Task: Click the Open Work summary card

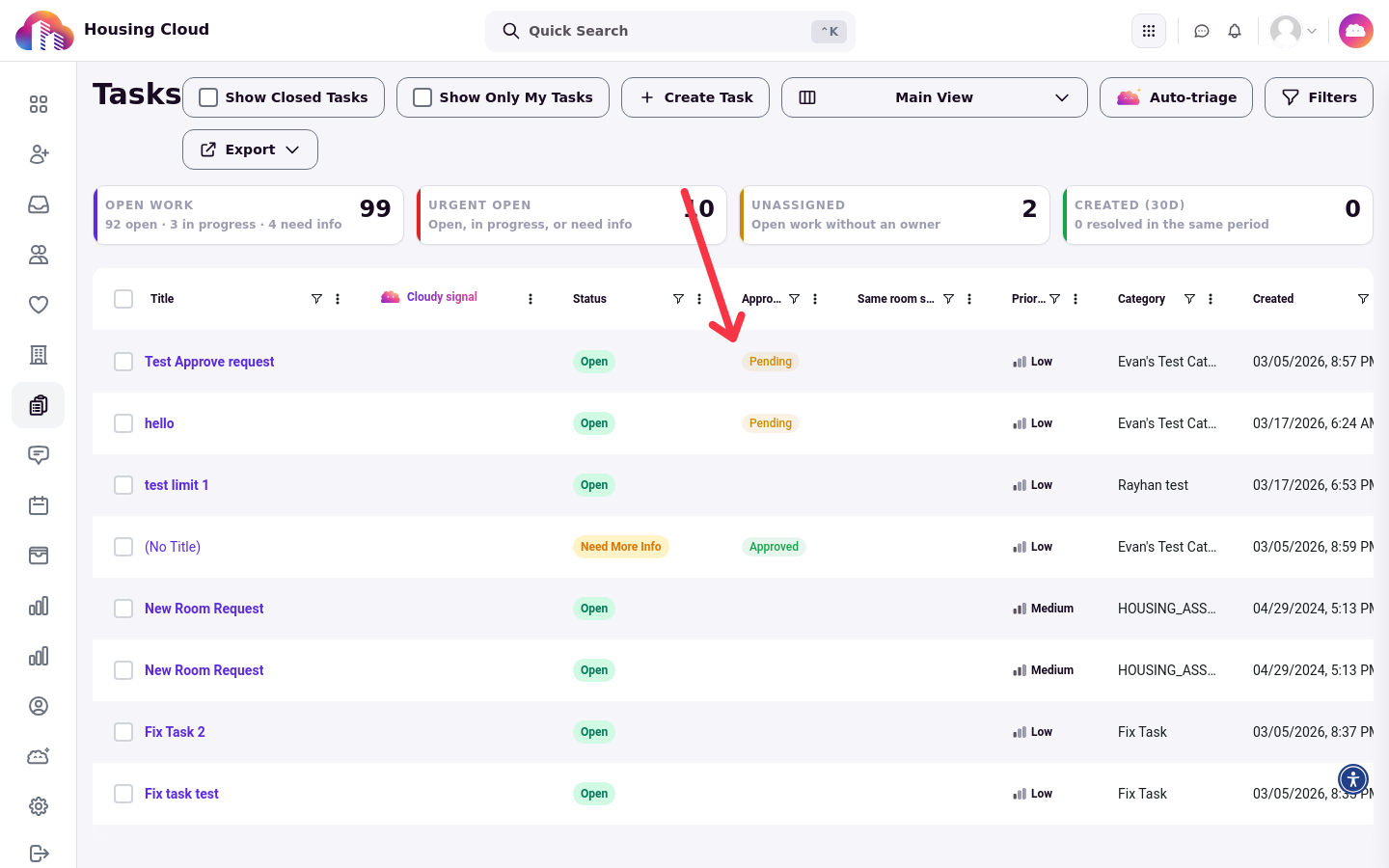Action: 249,215
